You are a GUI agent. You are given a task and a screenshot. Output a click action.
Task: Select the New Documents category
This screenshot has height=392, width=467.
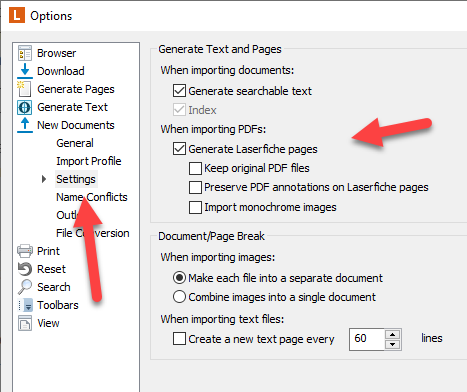point(76,125)
